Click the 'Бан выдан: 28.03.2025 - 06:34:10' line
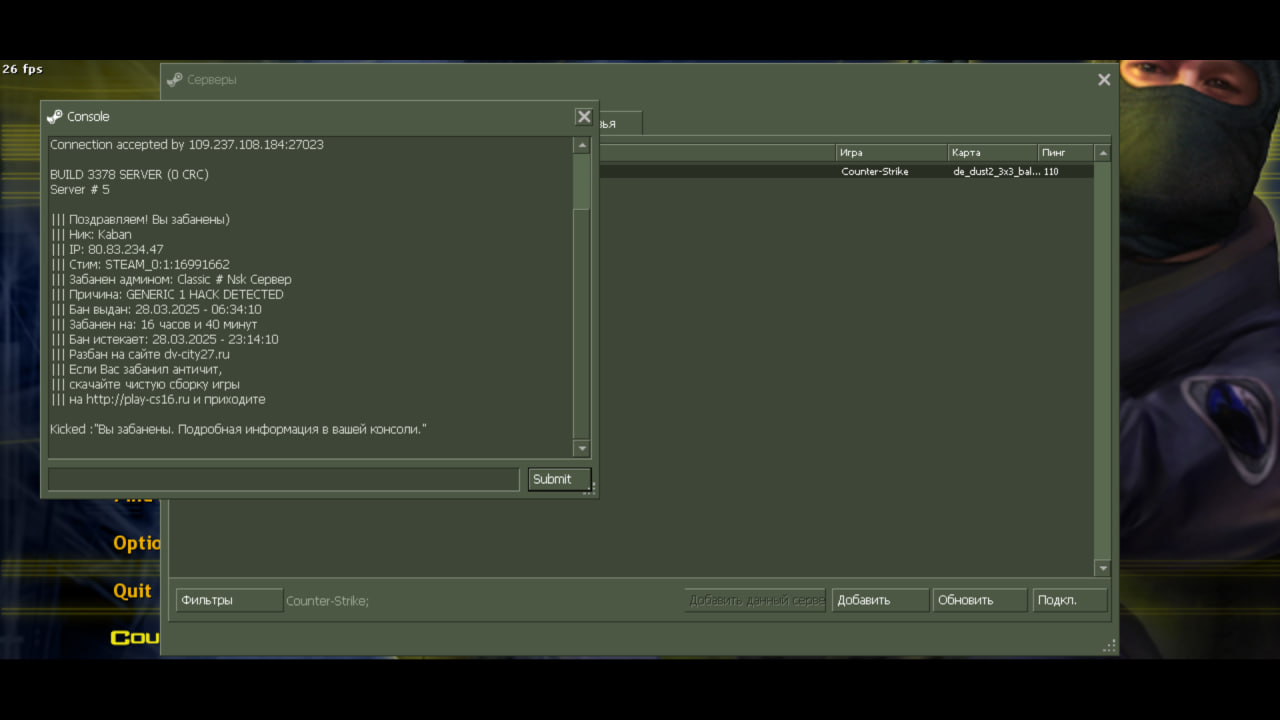This screenshot has width=1280, height=720. point(156,310)
